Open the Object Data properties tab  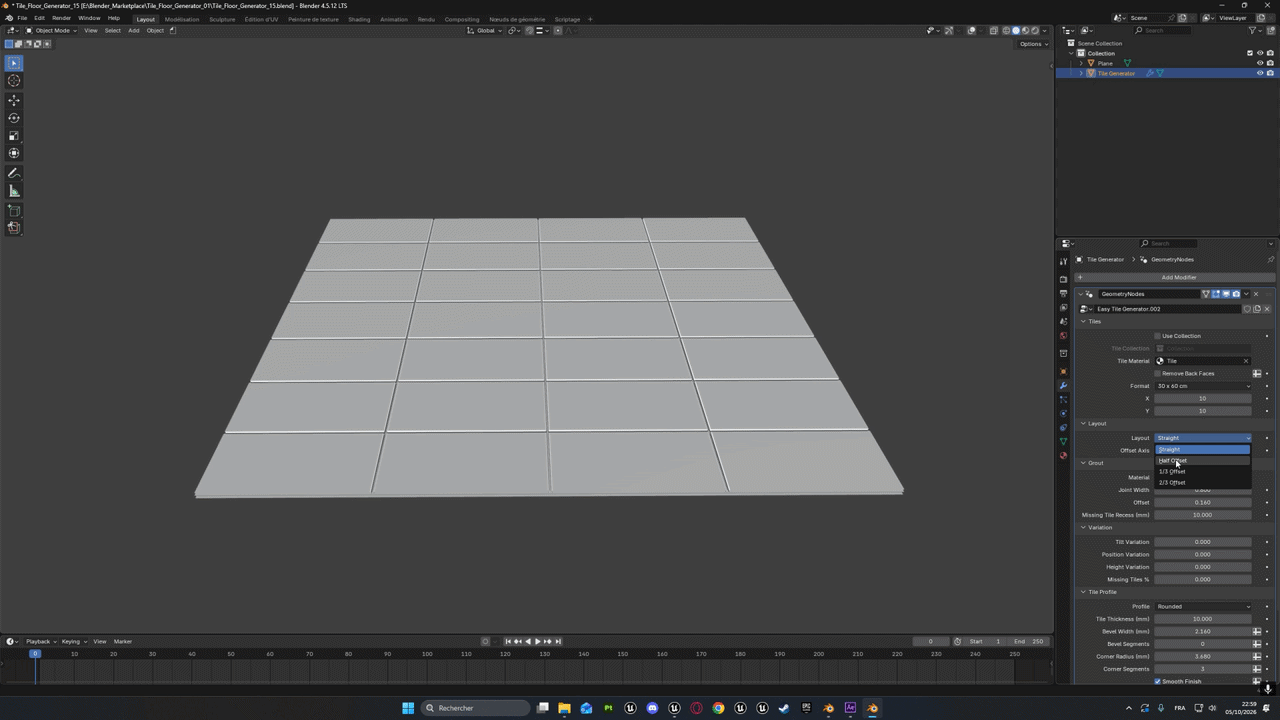click(x=1063, y=441)
